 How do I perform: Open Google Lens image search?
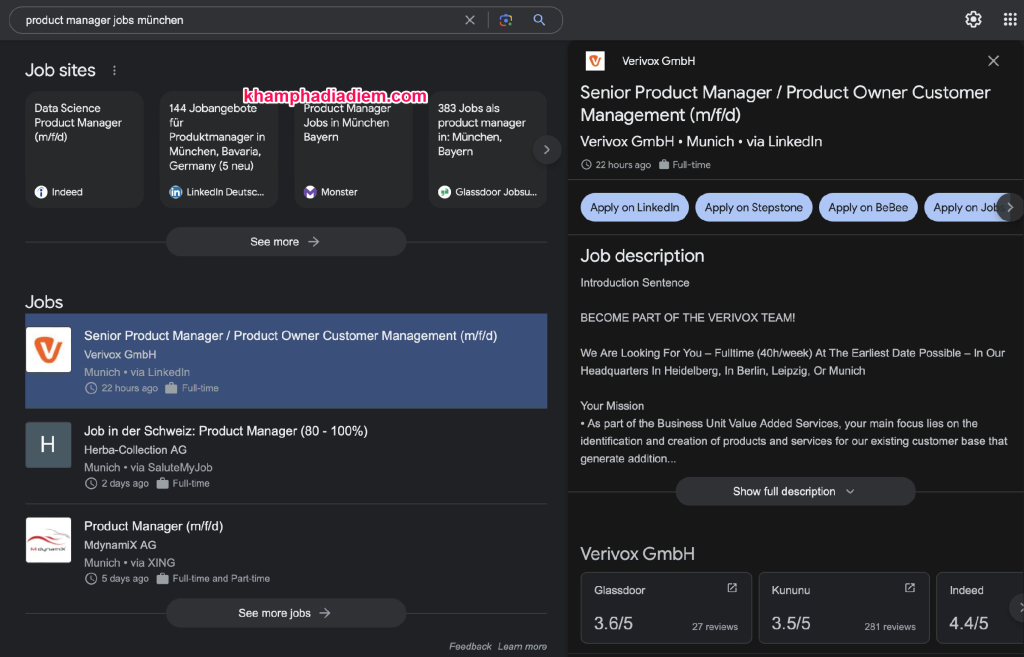(x=506, y=20)
